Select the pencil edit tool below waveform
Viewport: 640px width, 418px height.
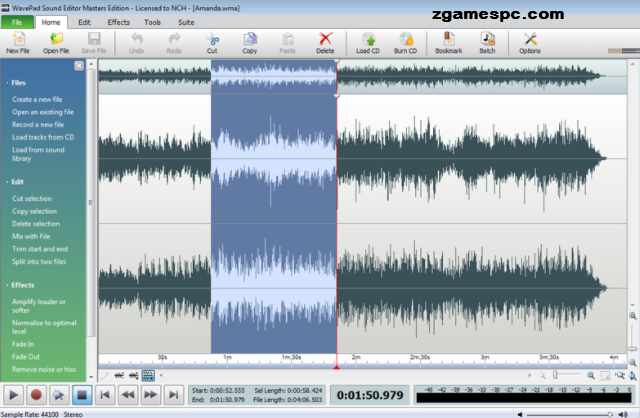105,376
